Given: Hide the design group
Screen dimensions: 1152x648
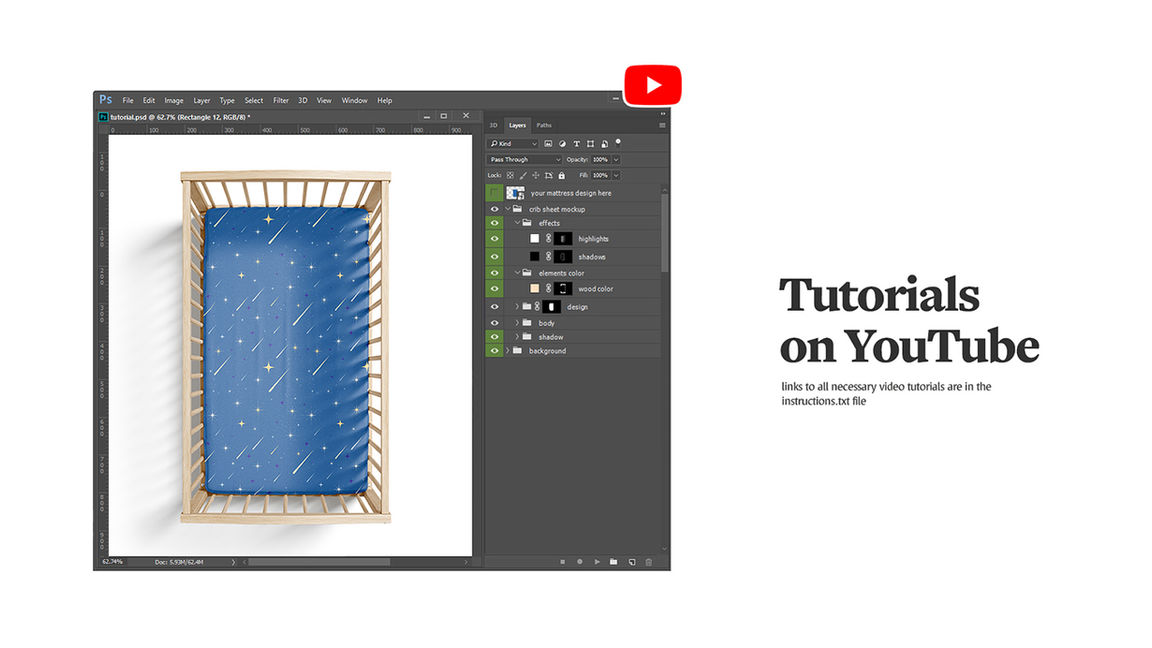Looking at the screenshot, I should click(494, 306).
